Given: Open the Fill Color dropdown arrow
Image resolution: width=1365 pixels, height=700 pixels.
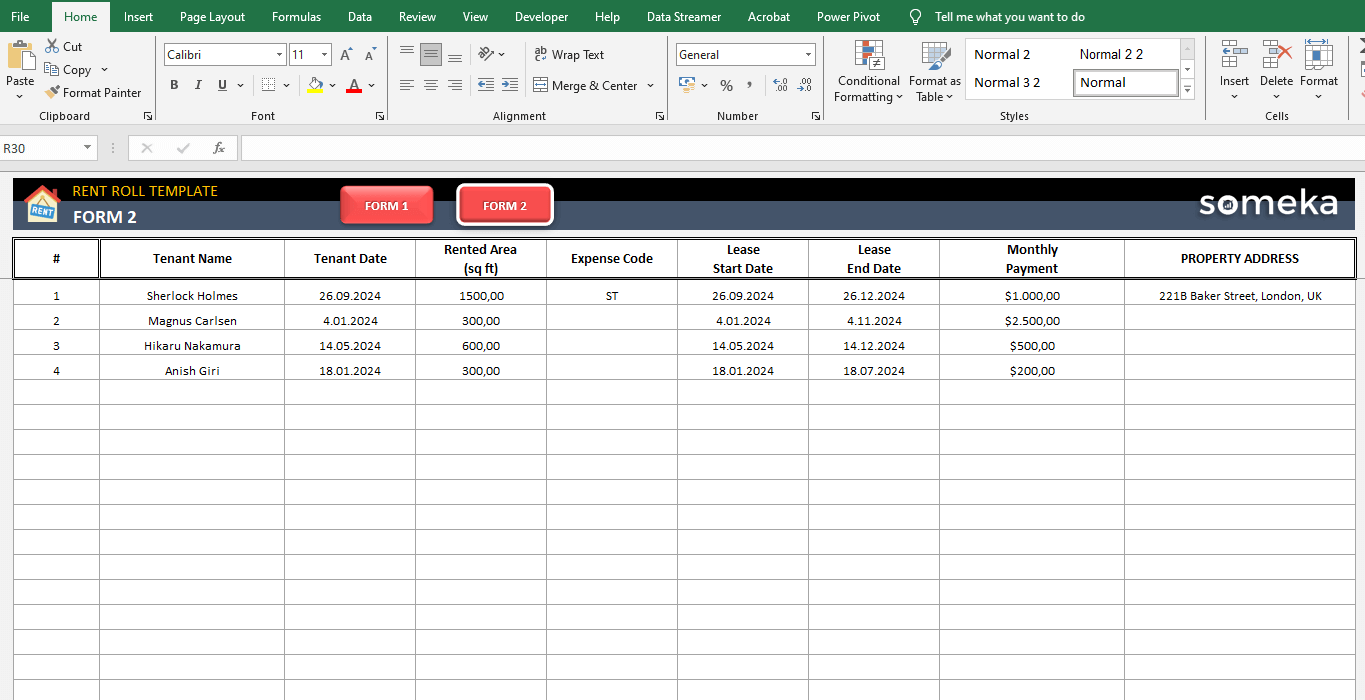Looking at the screenshot, I should coord(330,86).
